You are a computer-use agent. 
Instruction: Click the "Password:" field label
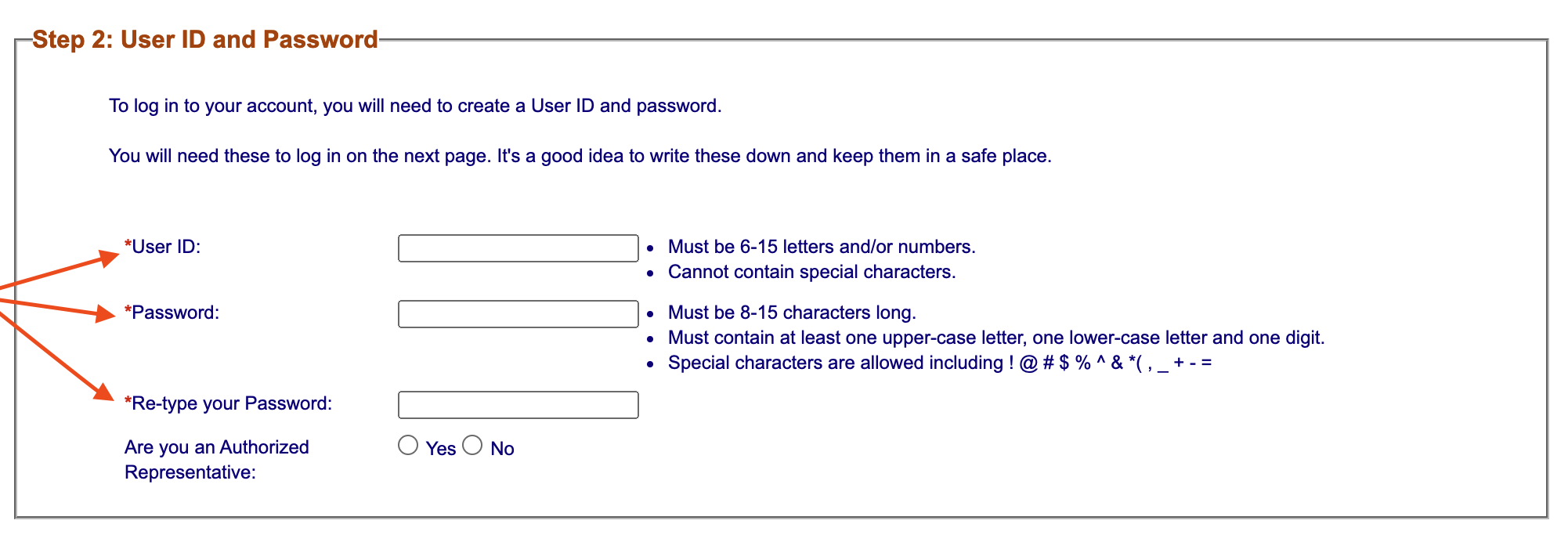175,313
